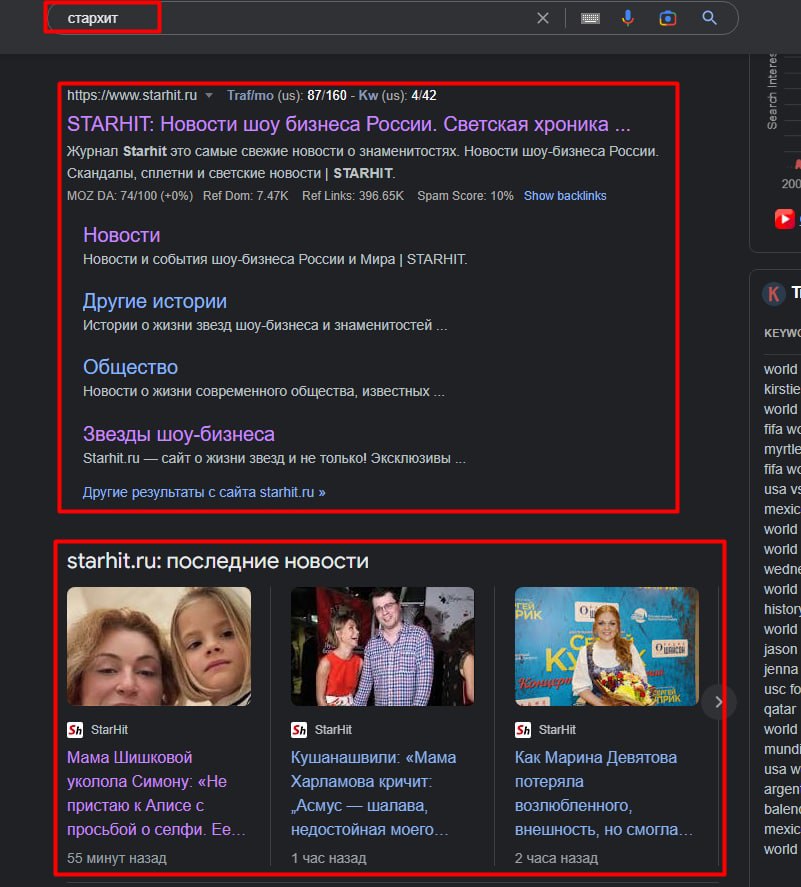Viewport: 801px width, 887px height.
Task: Open article Как Марина Девятова потеряла возлюбленного
Action: tap(604, 793)
